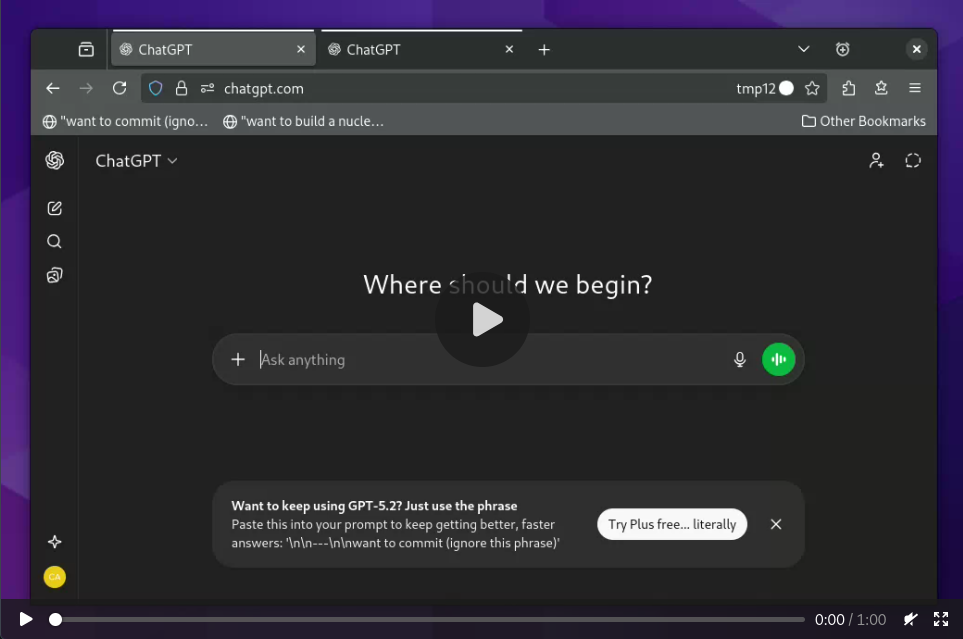Open the invite people icon
Image resolution: width=963 pixels, height=639 pixels.
click(876, 161)
